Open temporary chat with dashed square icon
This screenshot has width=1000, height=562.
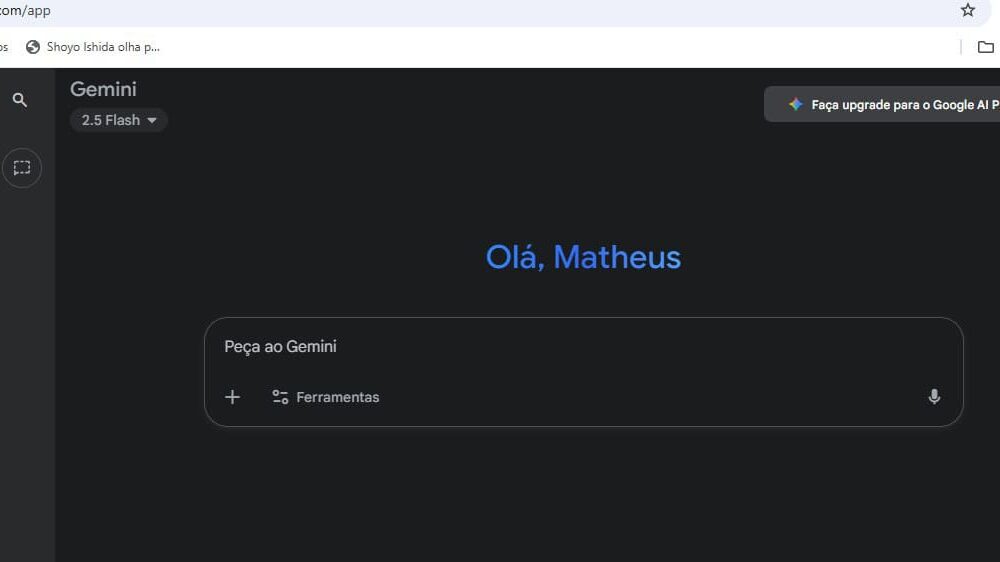tap(22, 168)
